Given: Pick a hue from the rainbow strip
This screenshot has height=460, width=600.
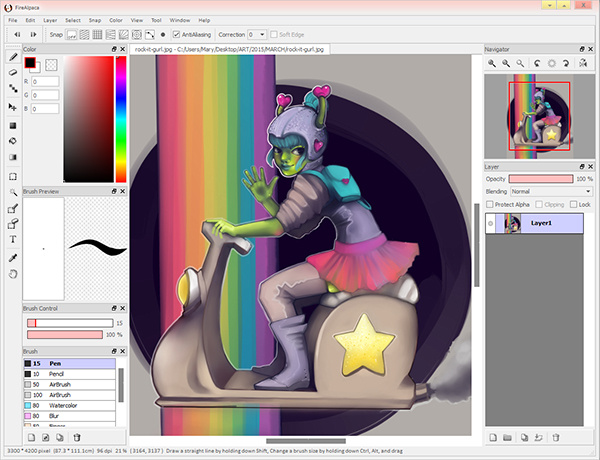Looking at the screenshot, I should (121, 119).
